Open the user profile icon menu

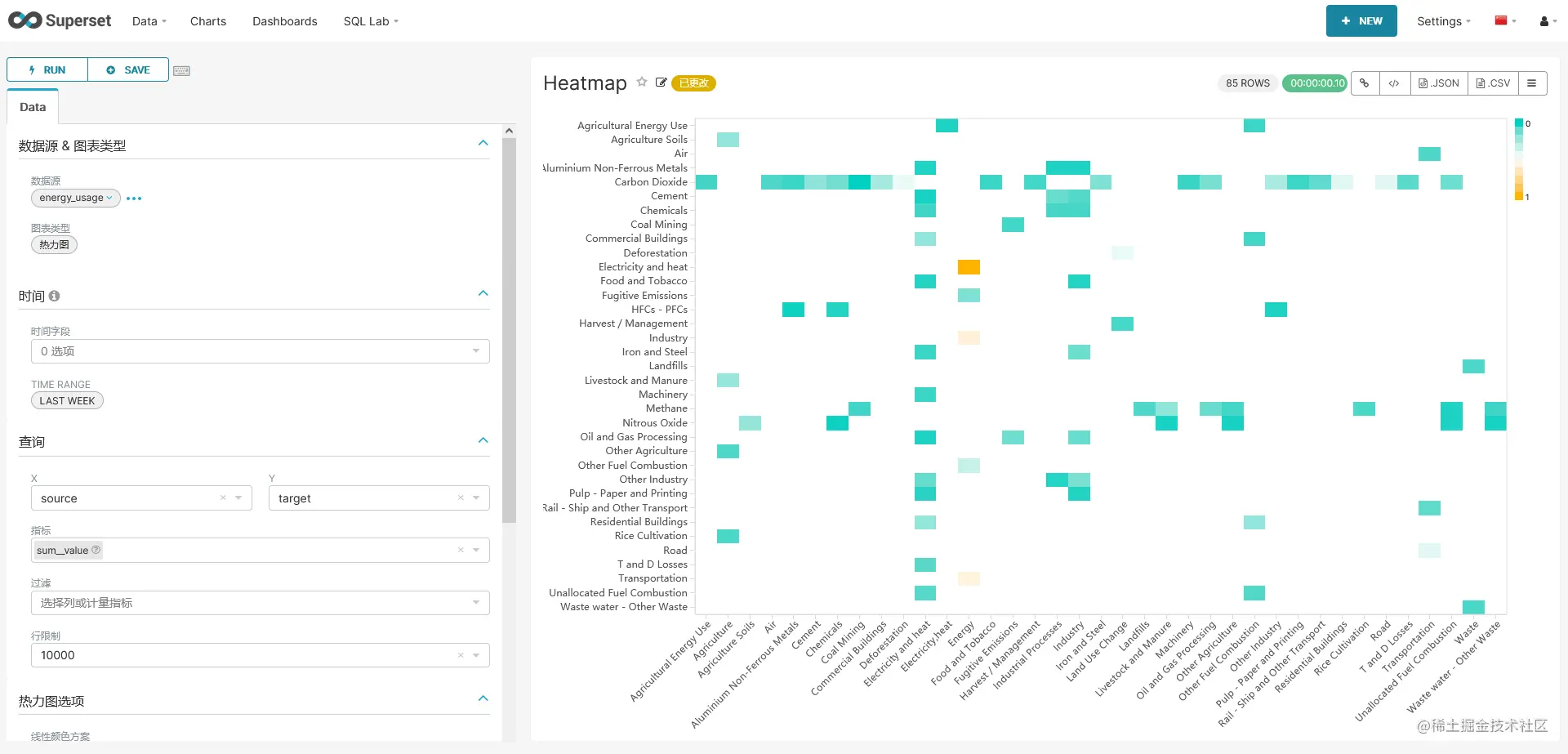tap(1548, 21)
